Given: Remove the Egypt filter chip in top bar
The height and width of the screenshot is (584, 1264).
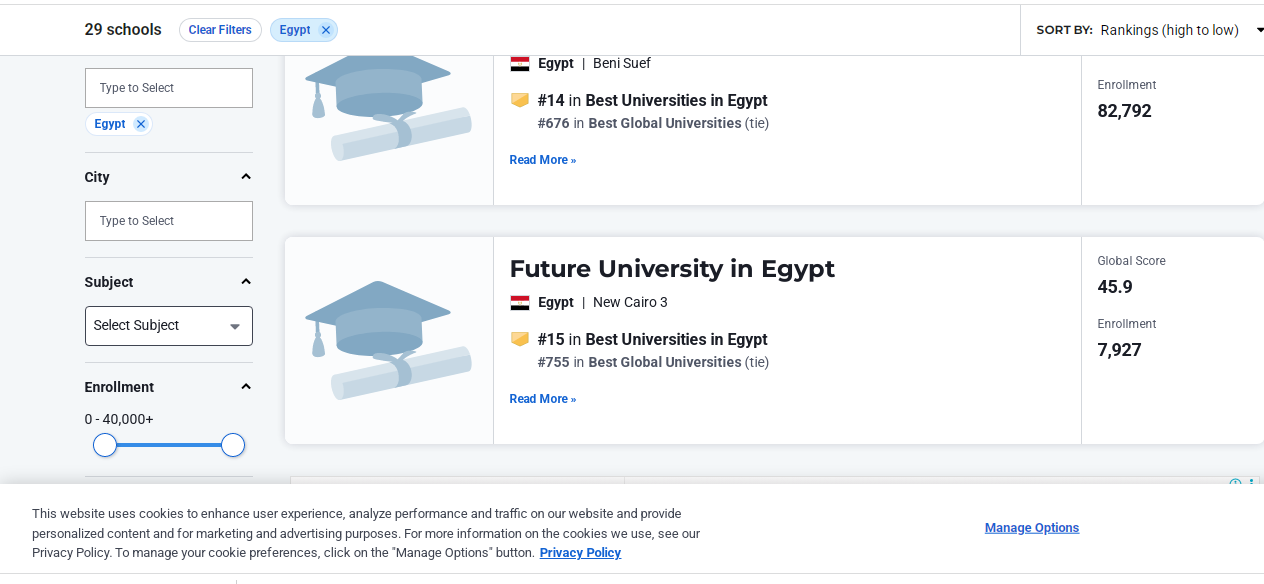Looking at the screenshot, I should pyautogui.click(x=325, y=30).
